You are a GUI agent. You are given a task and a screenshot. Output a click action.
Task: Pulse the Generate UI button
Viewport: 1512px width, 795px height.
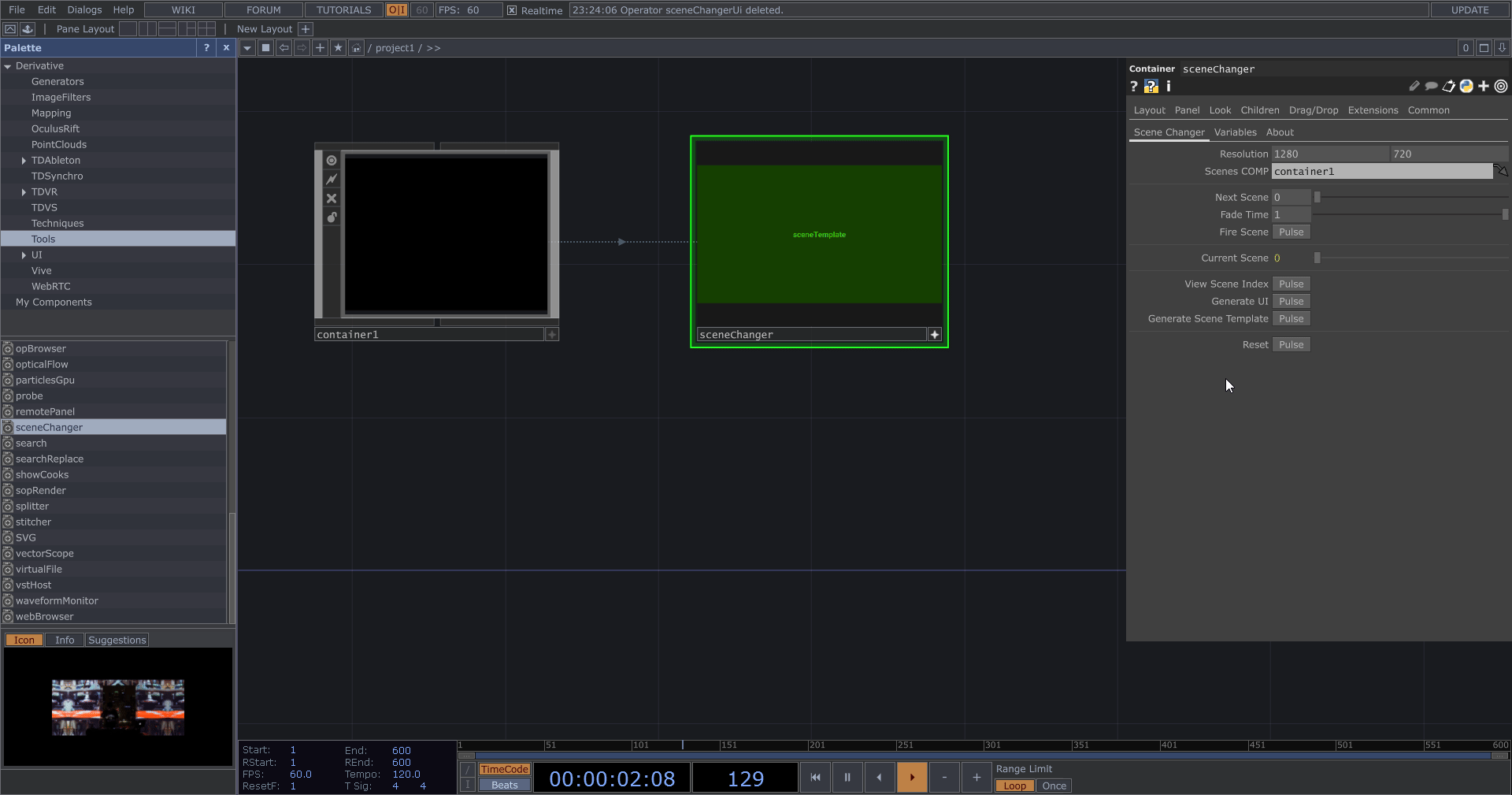[x=1291, y=302]
